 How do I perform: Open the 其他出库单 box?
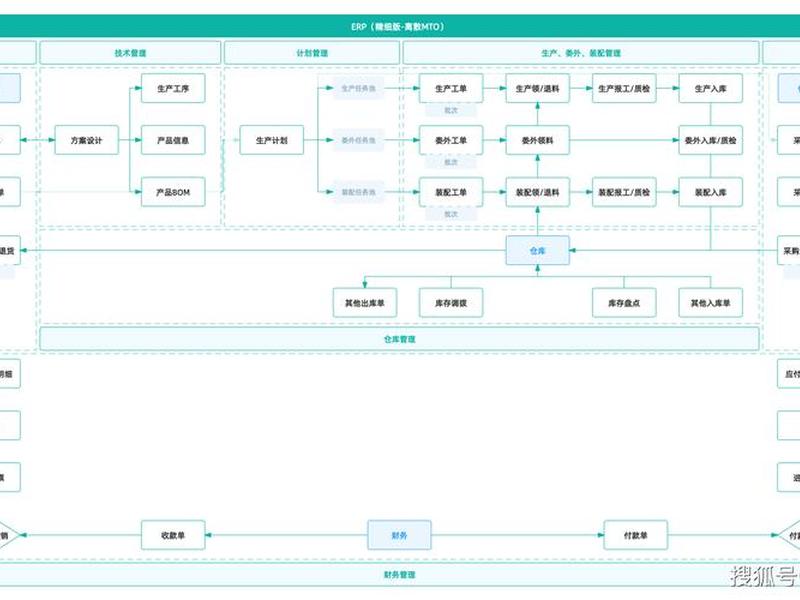(x=365, y=303)
